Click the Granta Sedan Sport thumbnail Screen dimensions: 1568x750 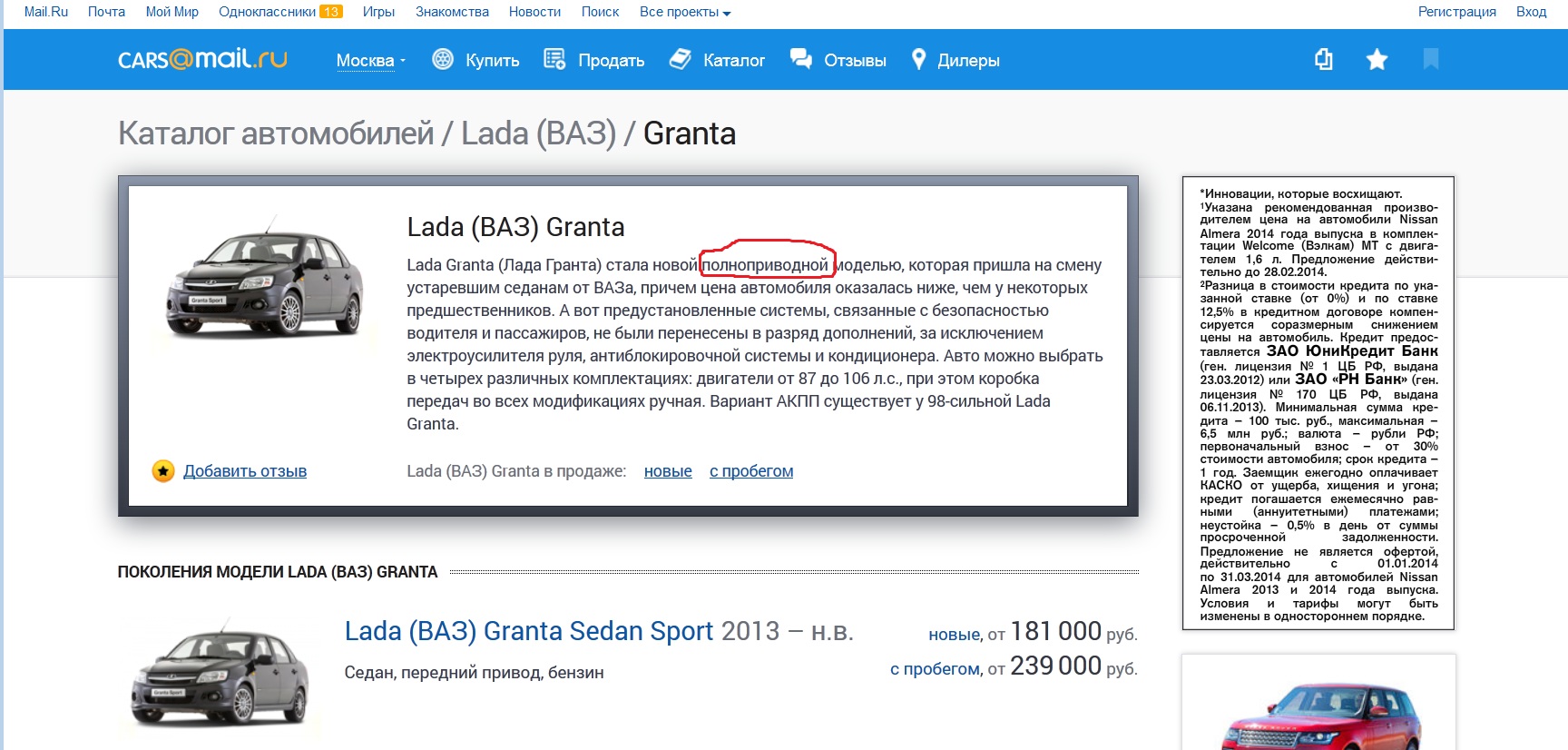click(x=220, y=675)
